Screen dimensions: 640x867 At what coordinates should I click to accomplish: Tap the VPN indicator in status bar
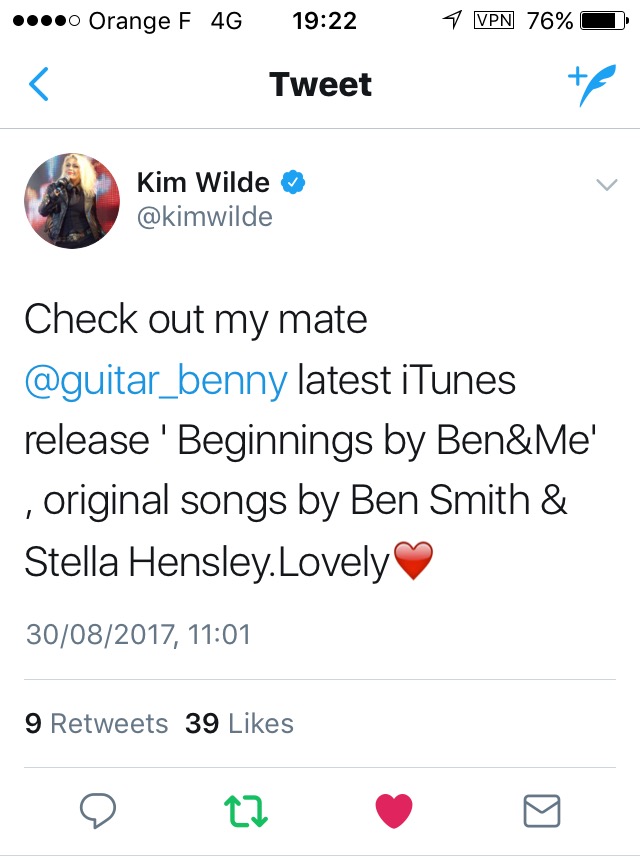click(492, 20)
